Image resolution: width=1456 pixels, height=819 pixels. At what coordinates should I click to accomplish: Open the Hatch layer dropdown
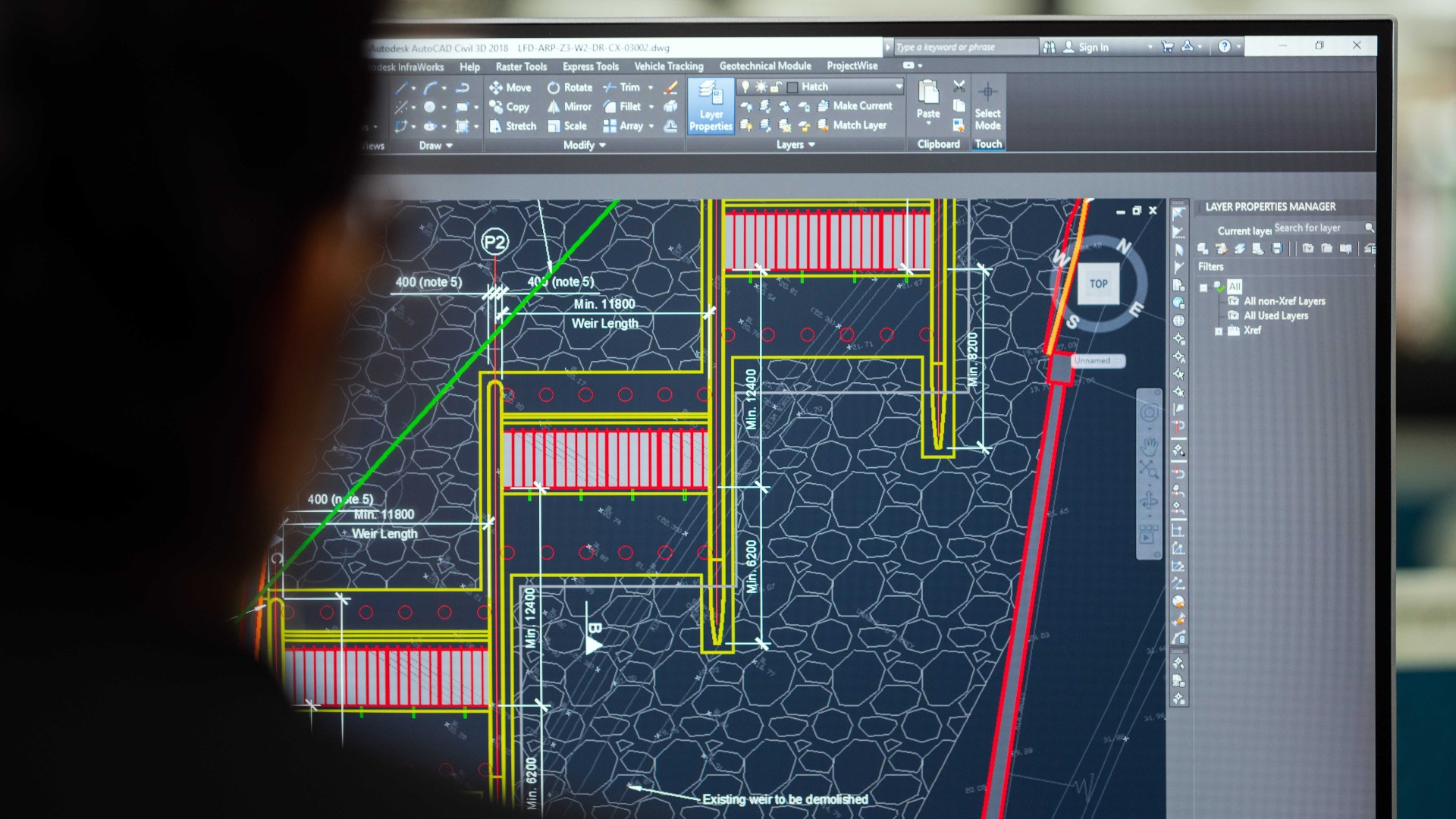click(x=899, y=86)
